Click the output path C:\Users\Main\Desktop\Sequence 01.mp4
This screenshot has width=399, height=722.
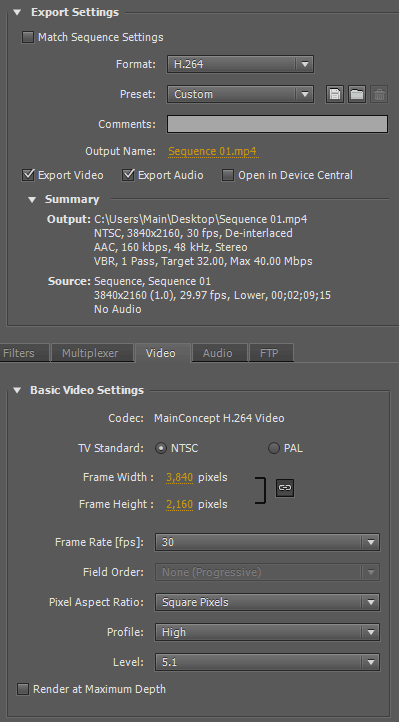coord(201,219)
